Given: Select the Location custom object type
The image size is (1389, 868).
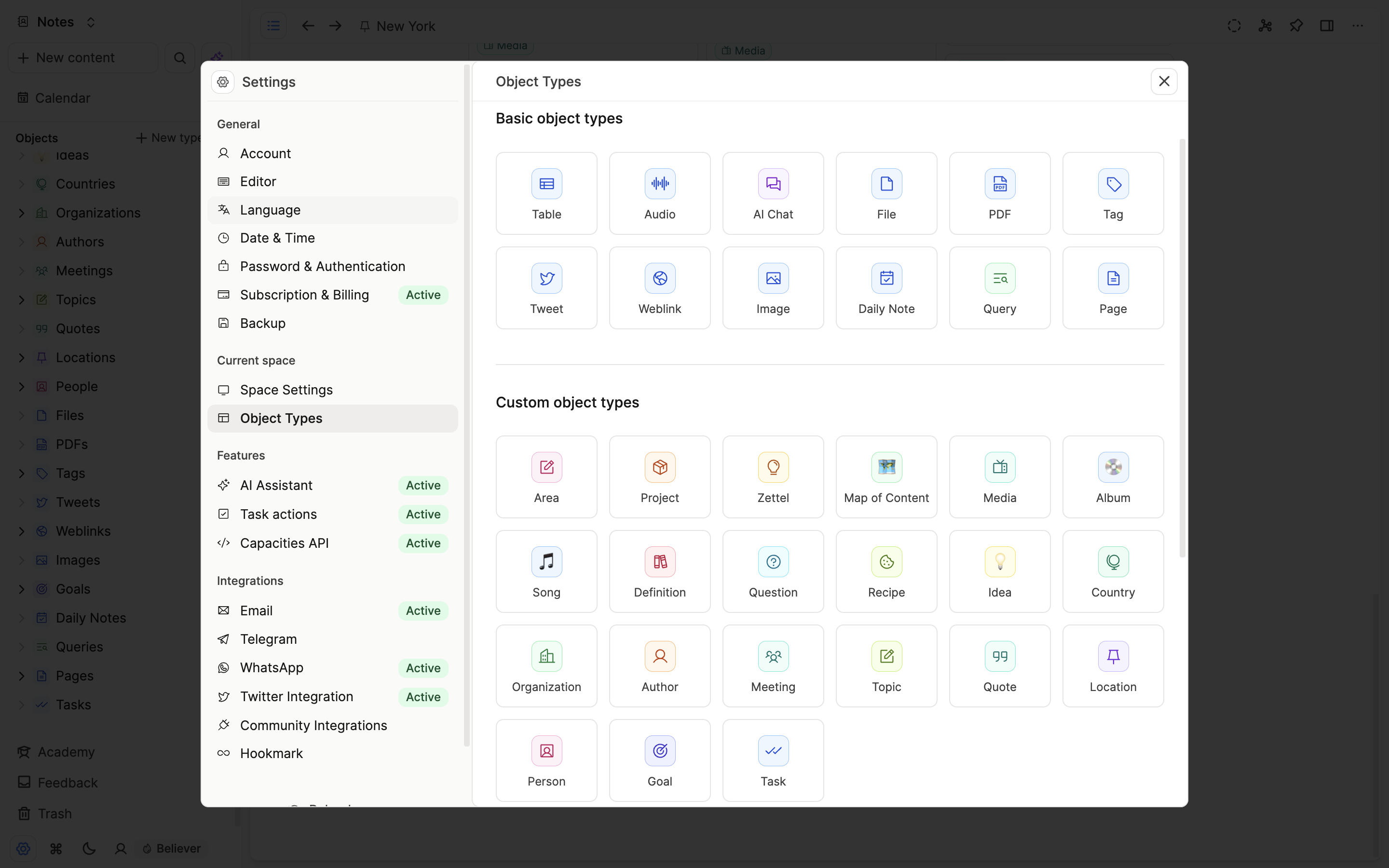Looking at the screenshot, I should tap(1113, 666).
